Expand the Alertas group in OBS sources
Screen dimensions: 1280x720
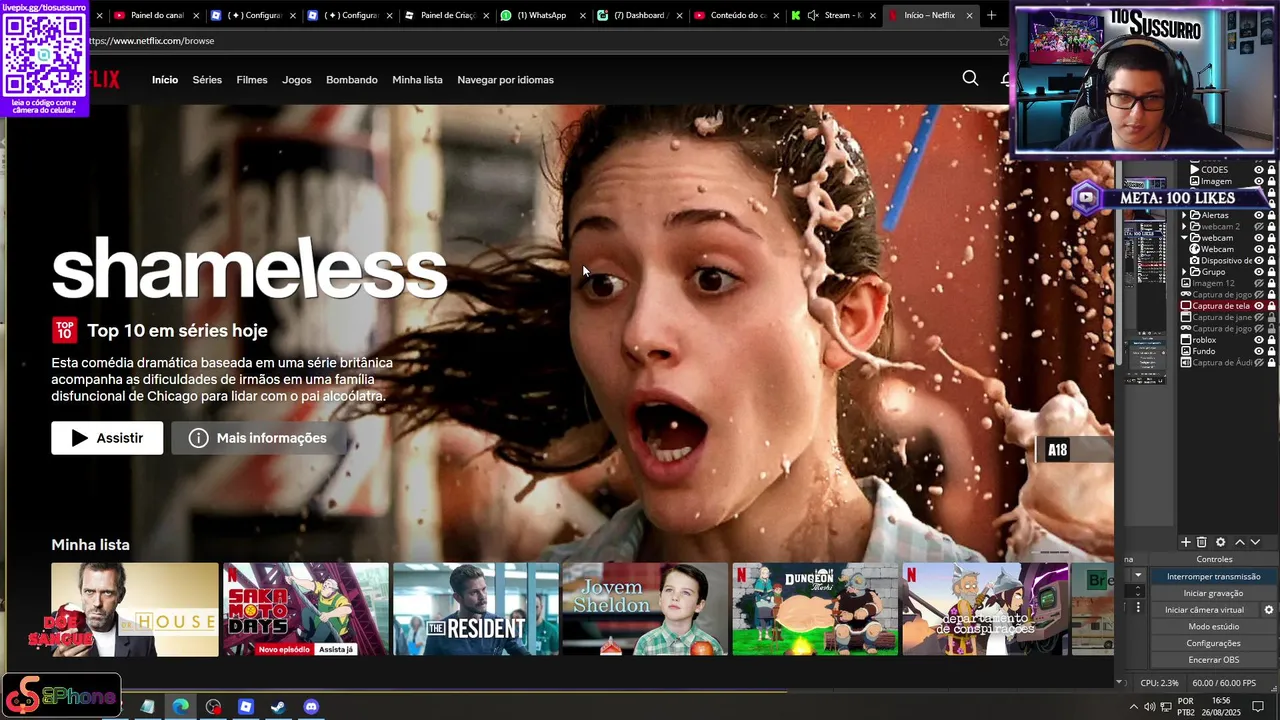point(1184,215)
